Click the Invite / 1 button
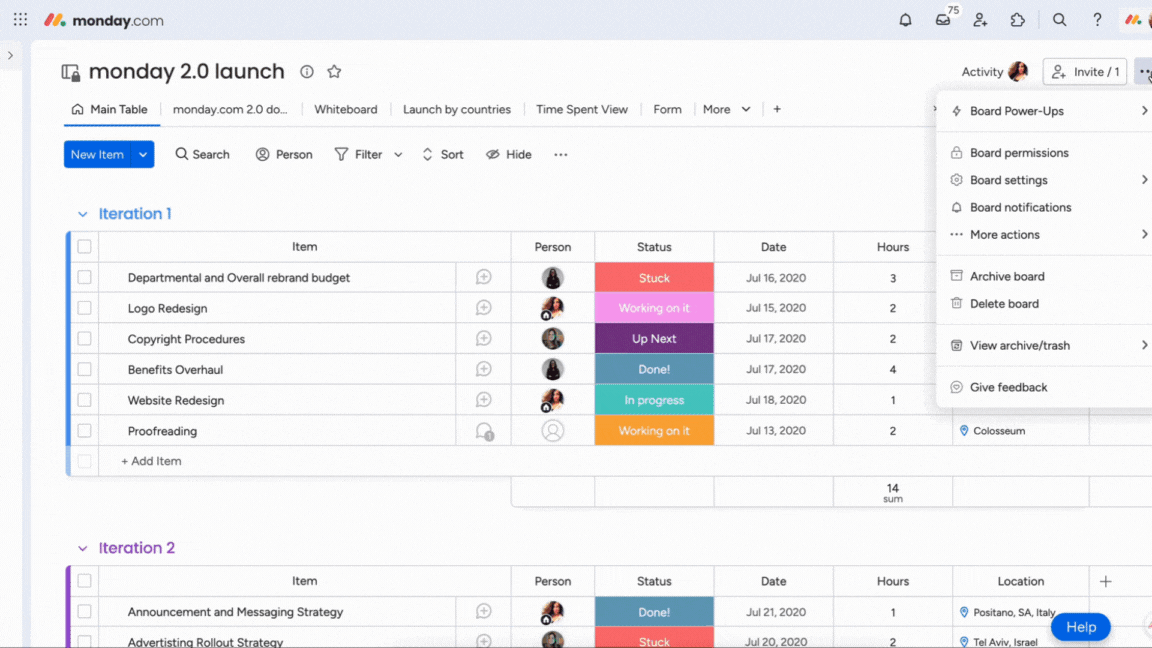1152x648 pixels. click(x=1084, y=71)
